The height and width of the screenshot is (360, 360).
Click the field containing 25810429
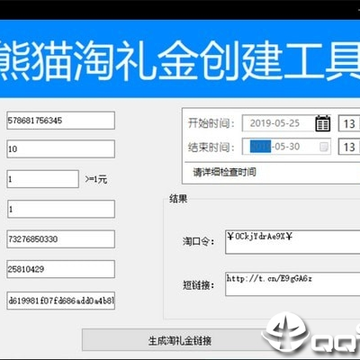click(61, 269)
